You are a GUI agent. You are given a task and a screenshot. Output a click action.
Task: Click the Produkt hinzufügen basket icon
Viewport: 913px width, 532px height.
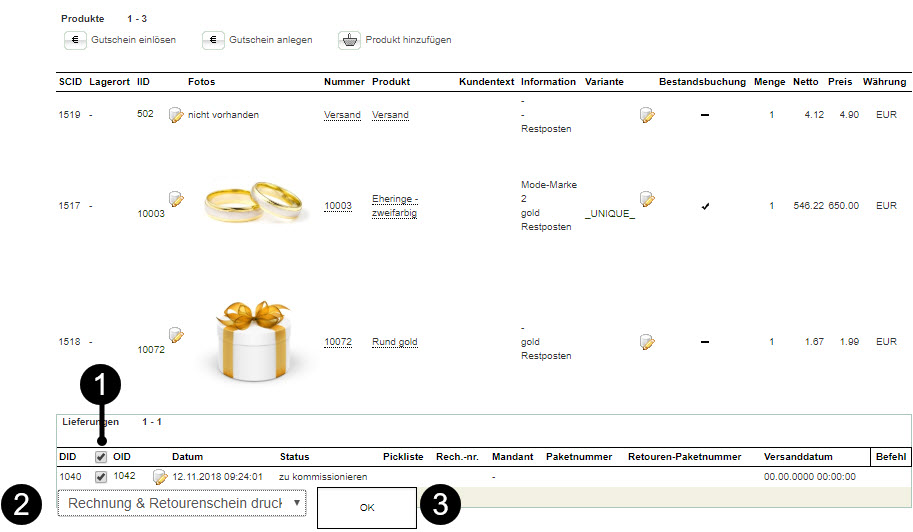pyautogui.click(x=349, y=40)
